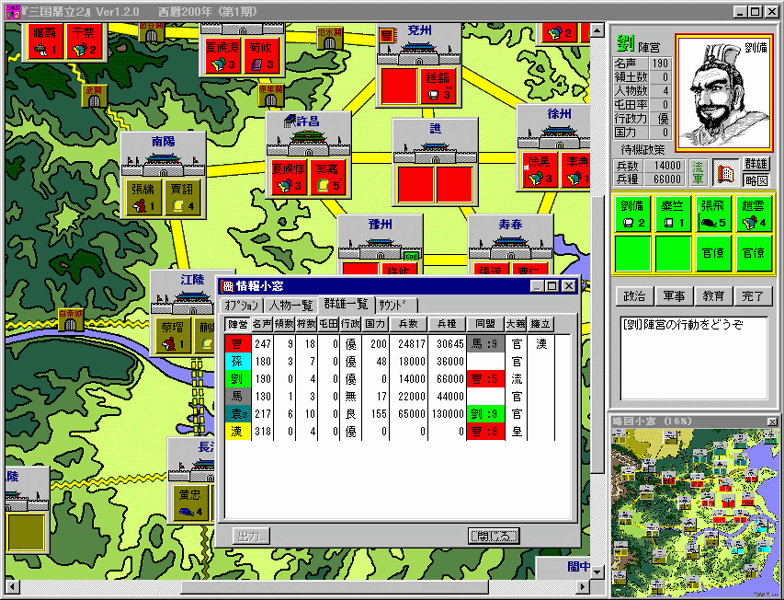This screenshot has width=784, height=600.
Task: Select the 于禁 officer card
Action: click(84, 42)
